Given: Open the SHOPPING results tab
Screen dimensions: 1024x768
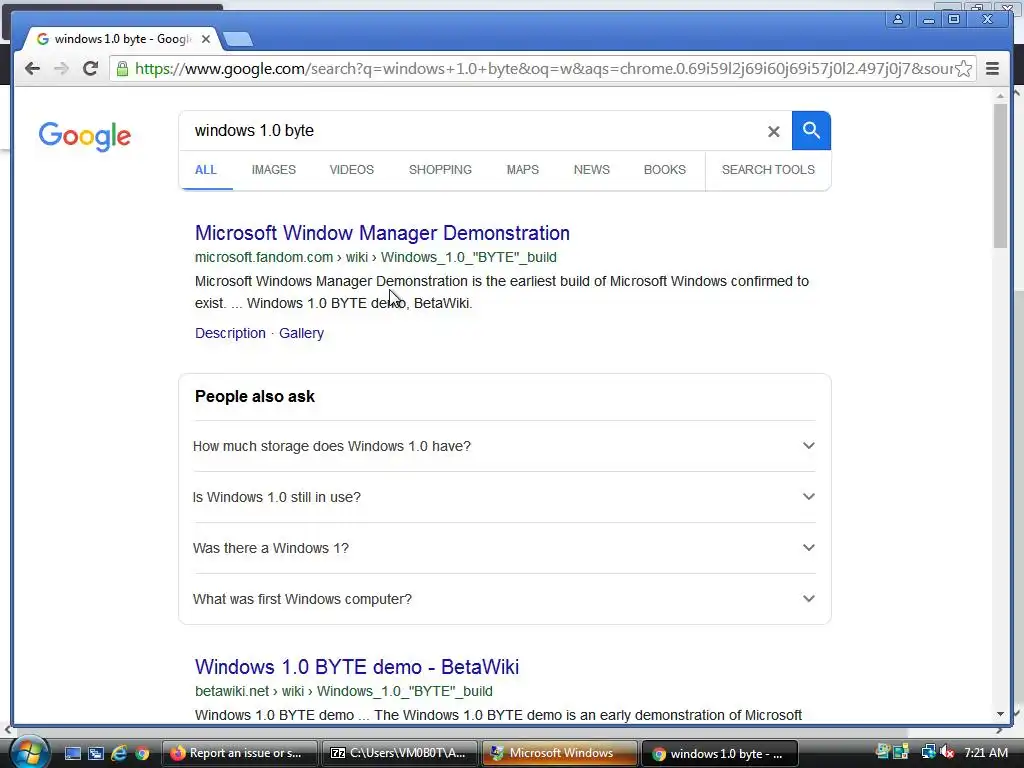Looking at the screenshot, I should pos(440,170).
